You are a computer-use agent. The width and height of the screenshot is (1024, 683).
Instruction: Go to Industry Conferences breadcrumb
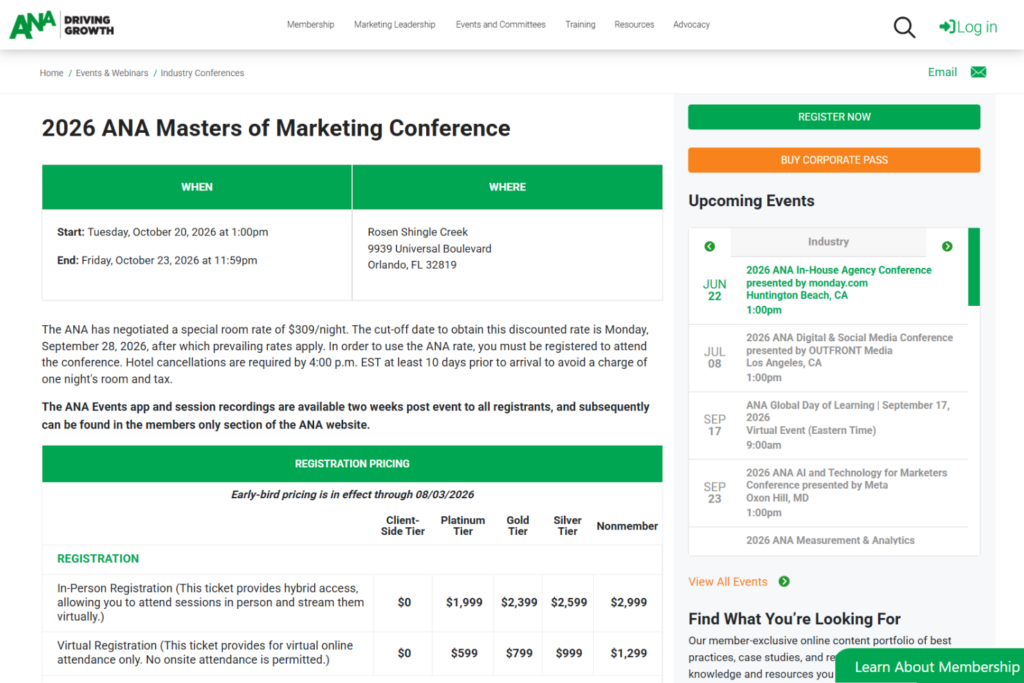[x=202, y=73]
